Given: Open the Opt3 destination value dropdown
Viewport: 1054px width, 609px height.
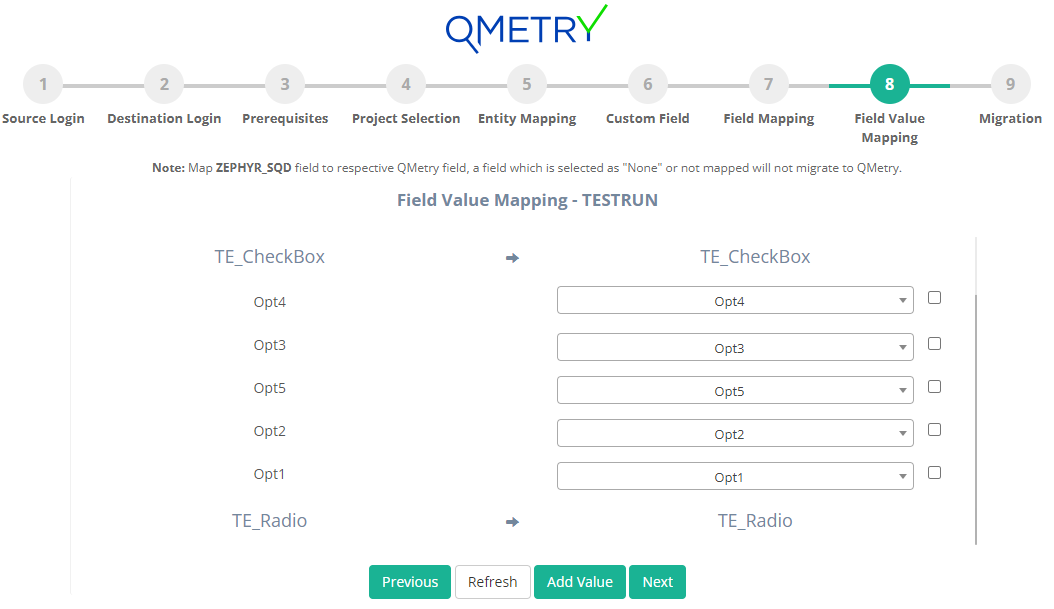Looking at the screenshot, I should (x=735, y=348).
